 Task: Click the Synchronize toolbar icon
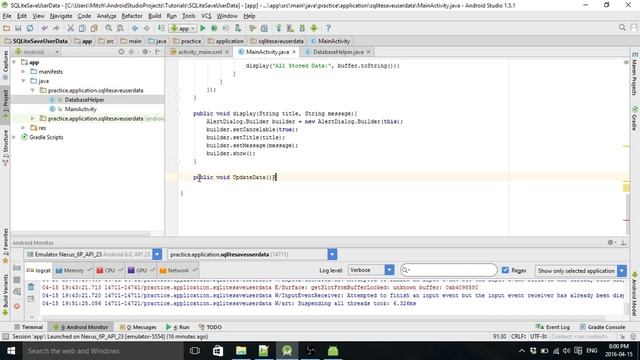[30, 28]
